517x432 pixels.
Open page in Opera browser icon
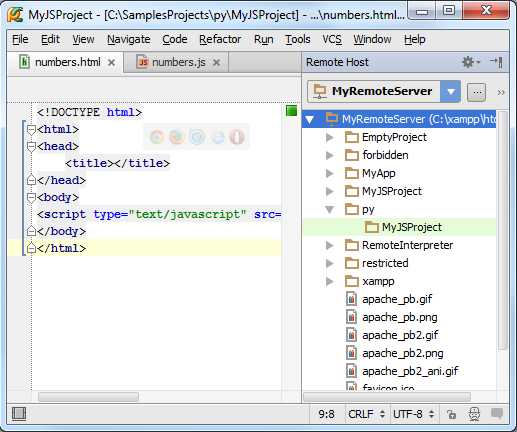click(237, 137)
